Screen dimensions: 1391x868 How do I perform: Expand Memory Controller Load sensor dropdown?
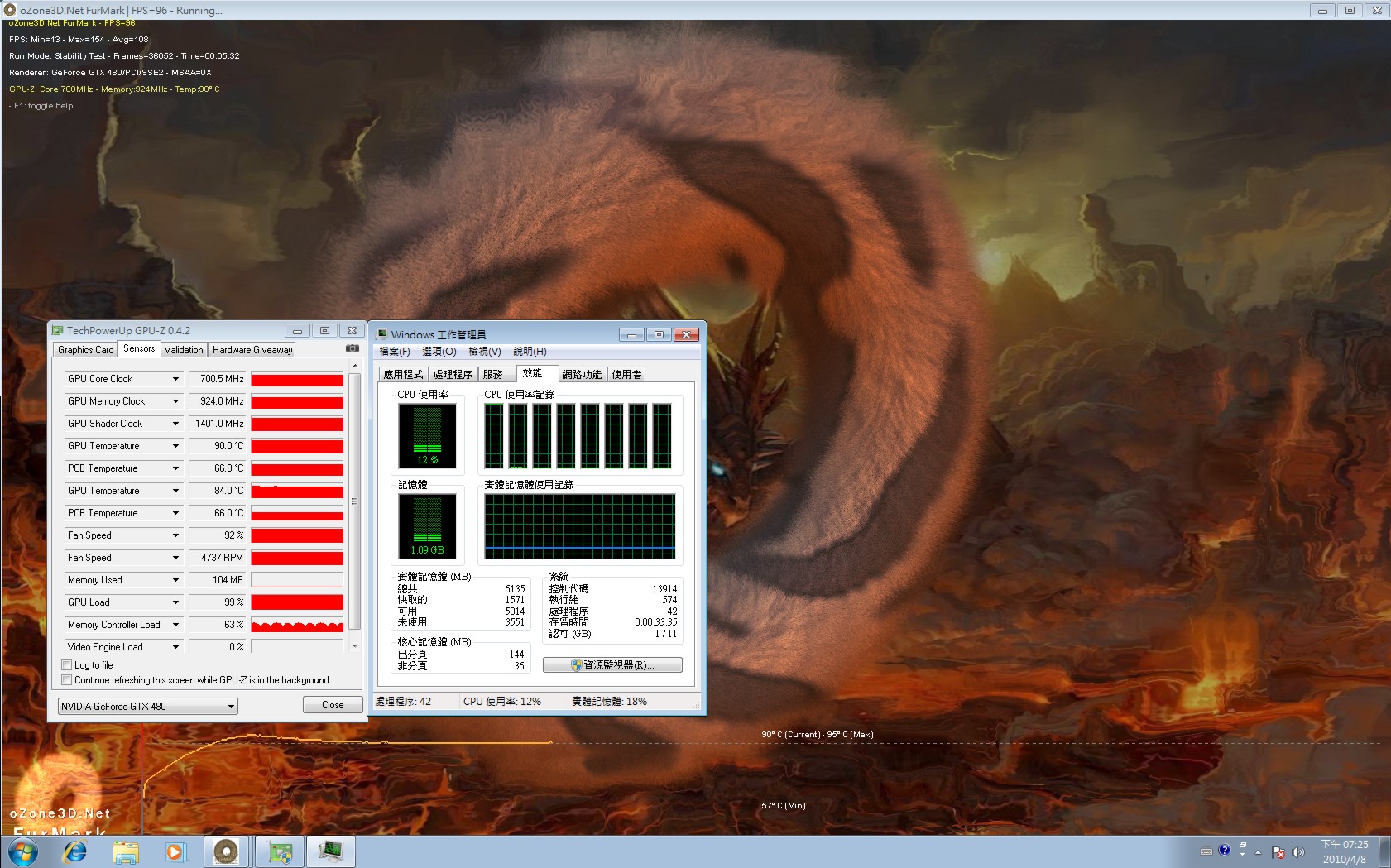point(175,625)
